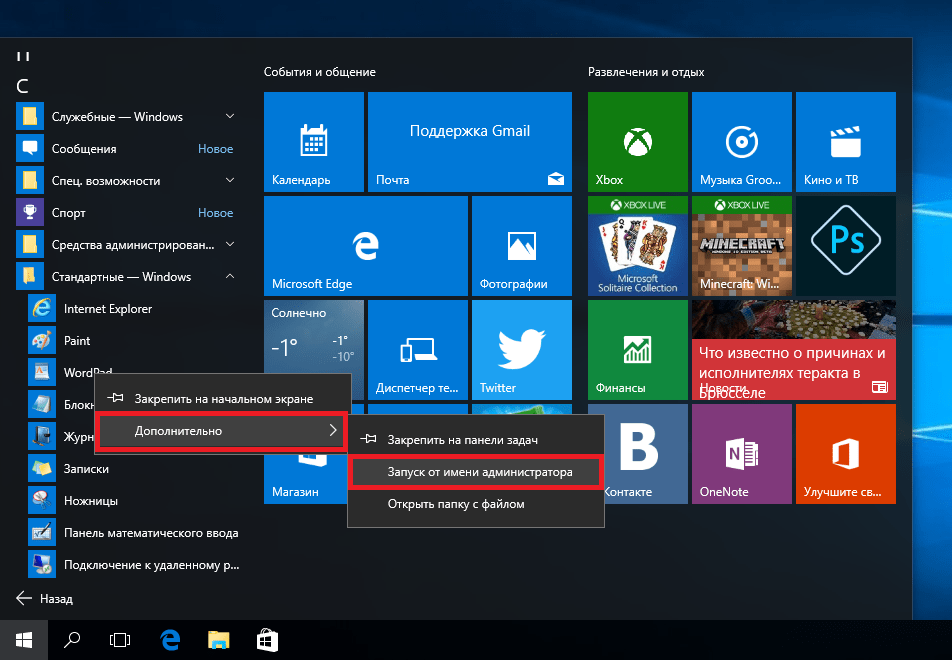Image resolution: width=952 pixels, height=660 pixels.
Task: Open File Explorer on the taskbar
Action: 219,639
